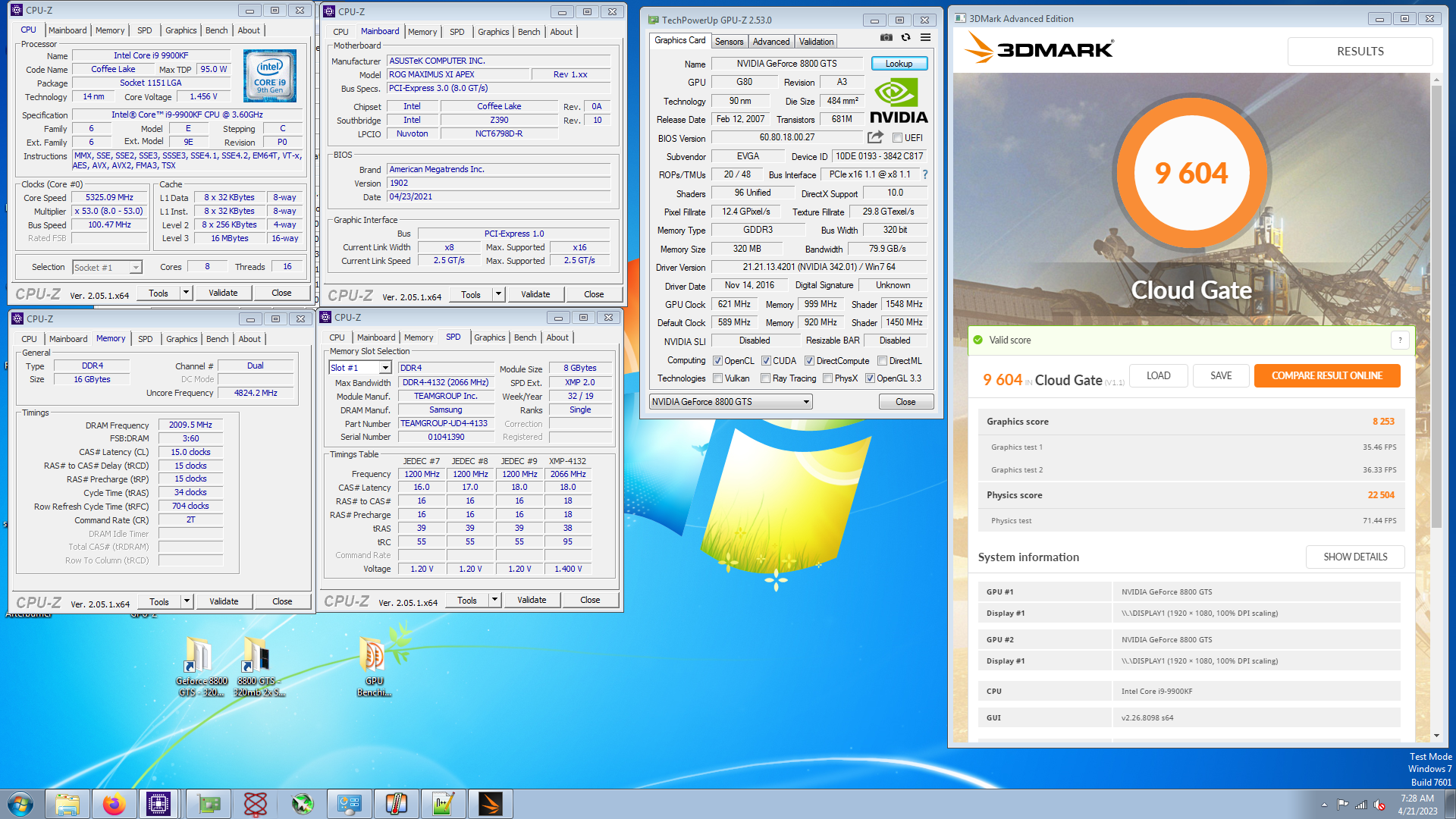Image resolution: width=1456 pixels, height=819 pixels.
Task: Click GPU-Z refresh icon
Action: [x=905, y=37]
